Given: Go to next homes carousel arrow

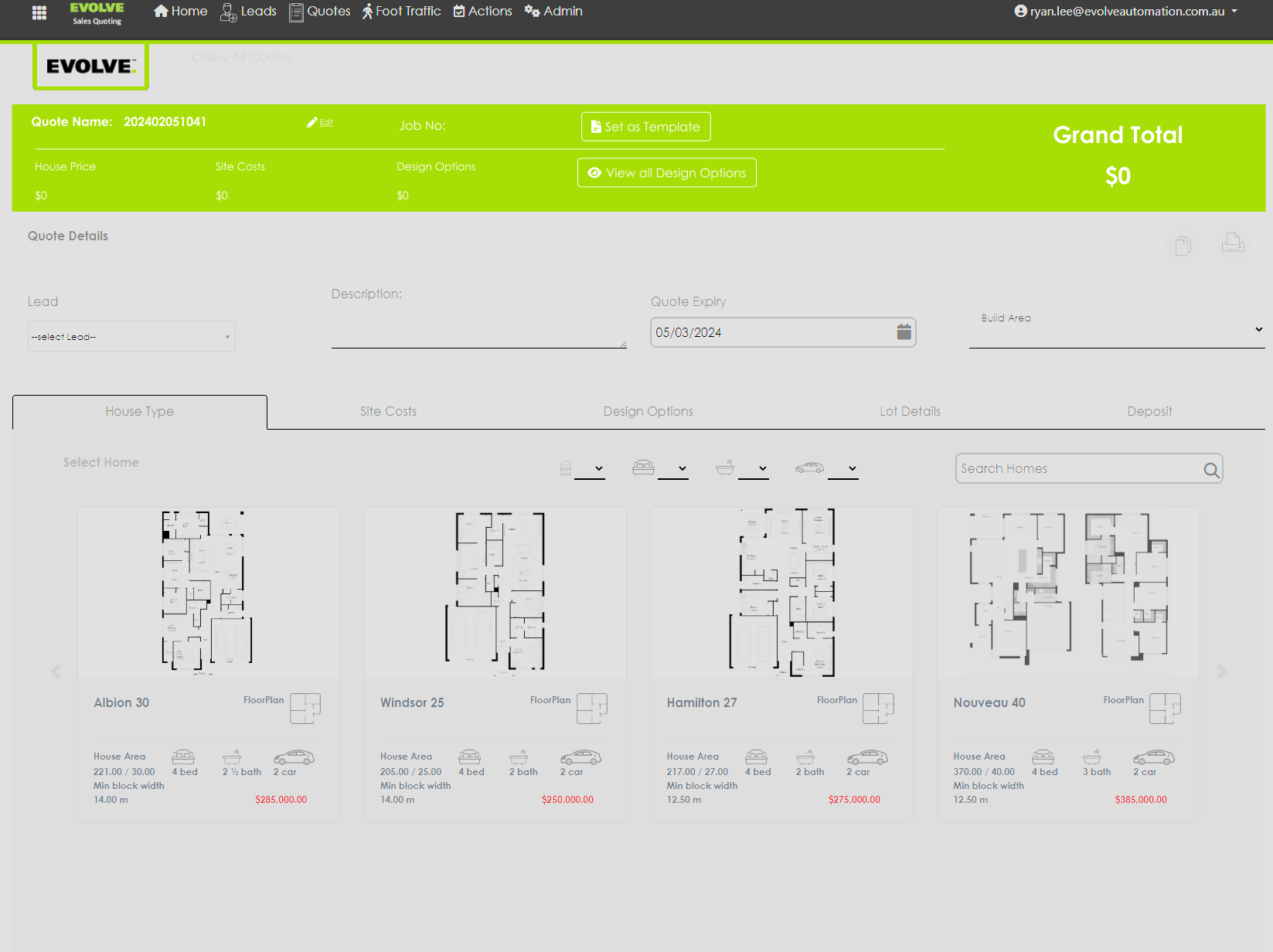Looking at the screenshot, I should click(x=1221, y=671).
